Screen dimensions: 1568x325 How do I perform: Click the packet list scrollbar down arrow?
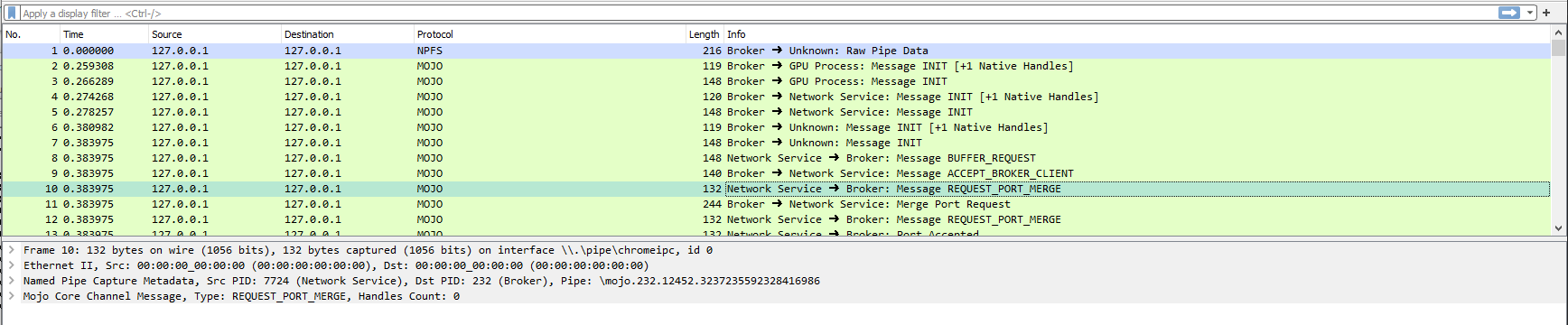[x=1558, y=228]
